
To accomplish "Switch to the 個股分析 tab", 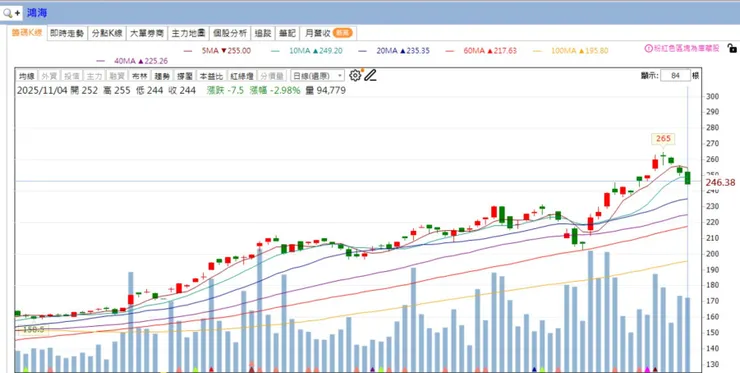I will [230, 33].
